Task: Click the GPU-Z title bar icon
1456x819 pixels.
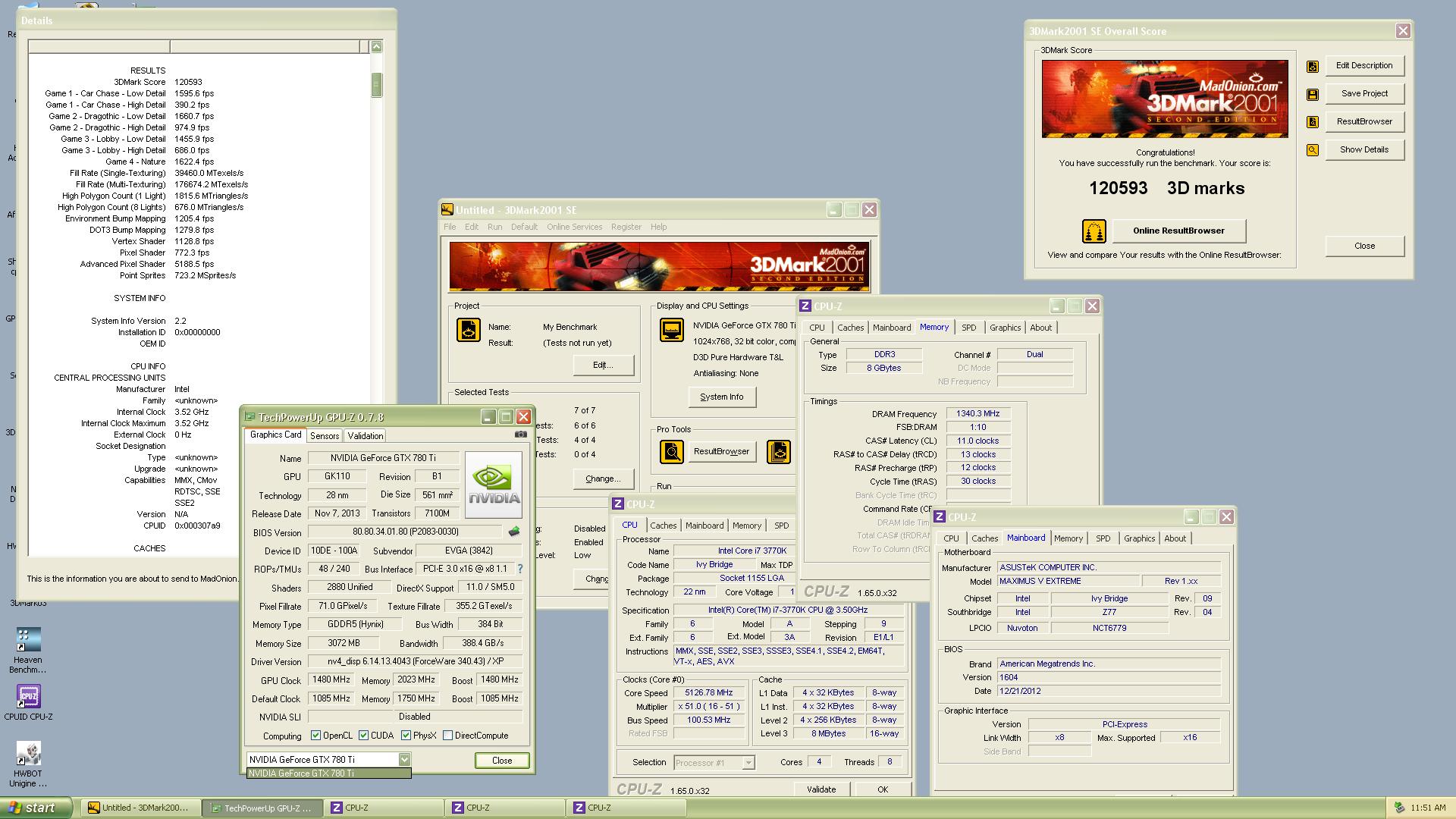Action: [249, 417]
